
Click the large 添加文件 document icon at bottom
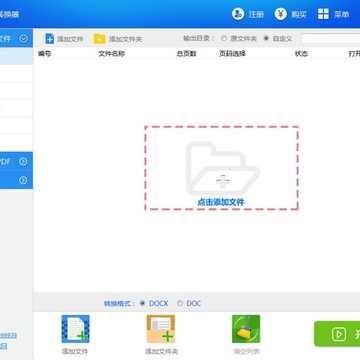(x=75, y=329)
